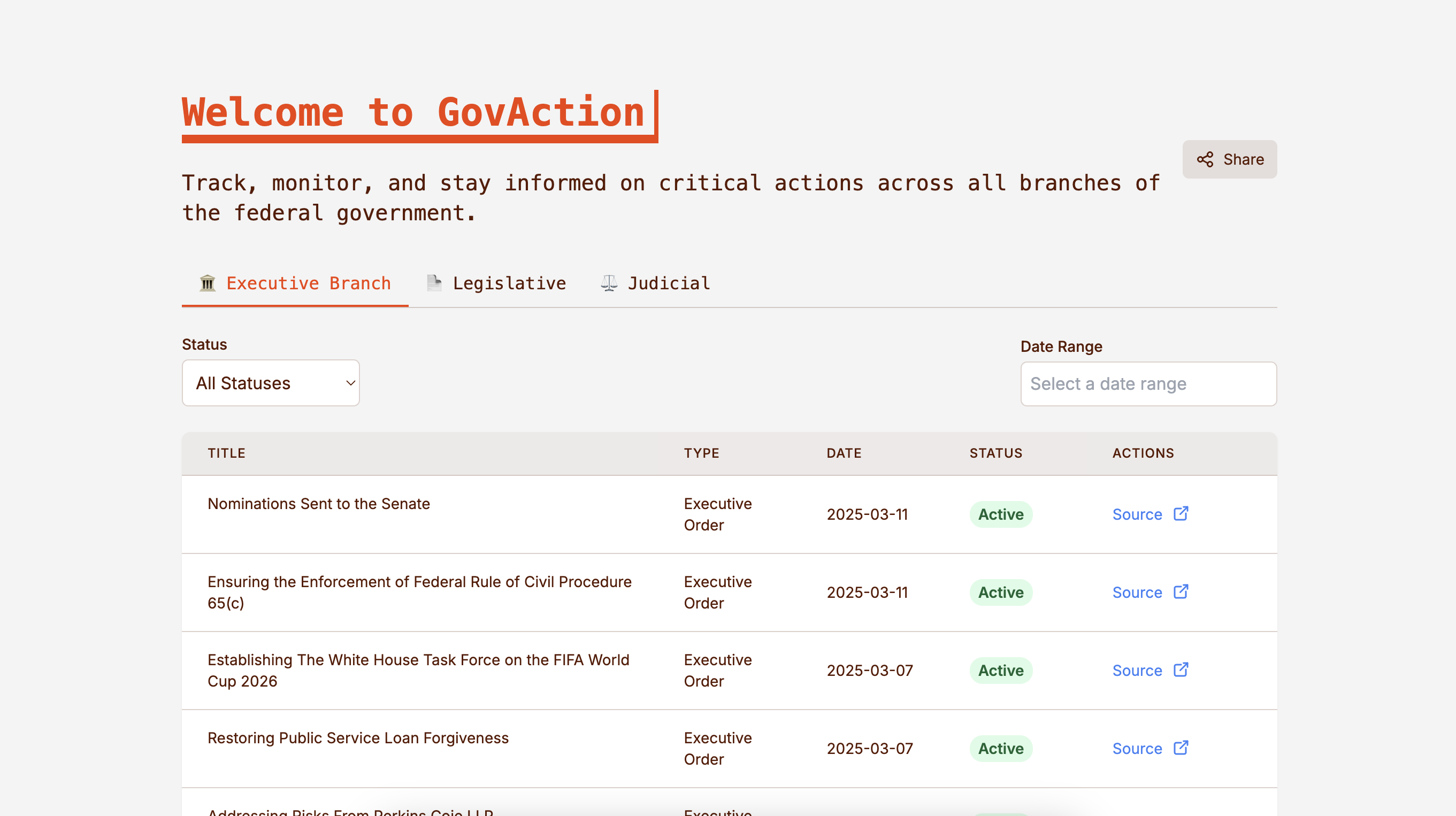This screenshot has width=1456, height=816.
Task: Click the government building icon
Action: 208,283
